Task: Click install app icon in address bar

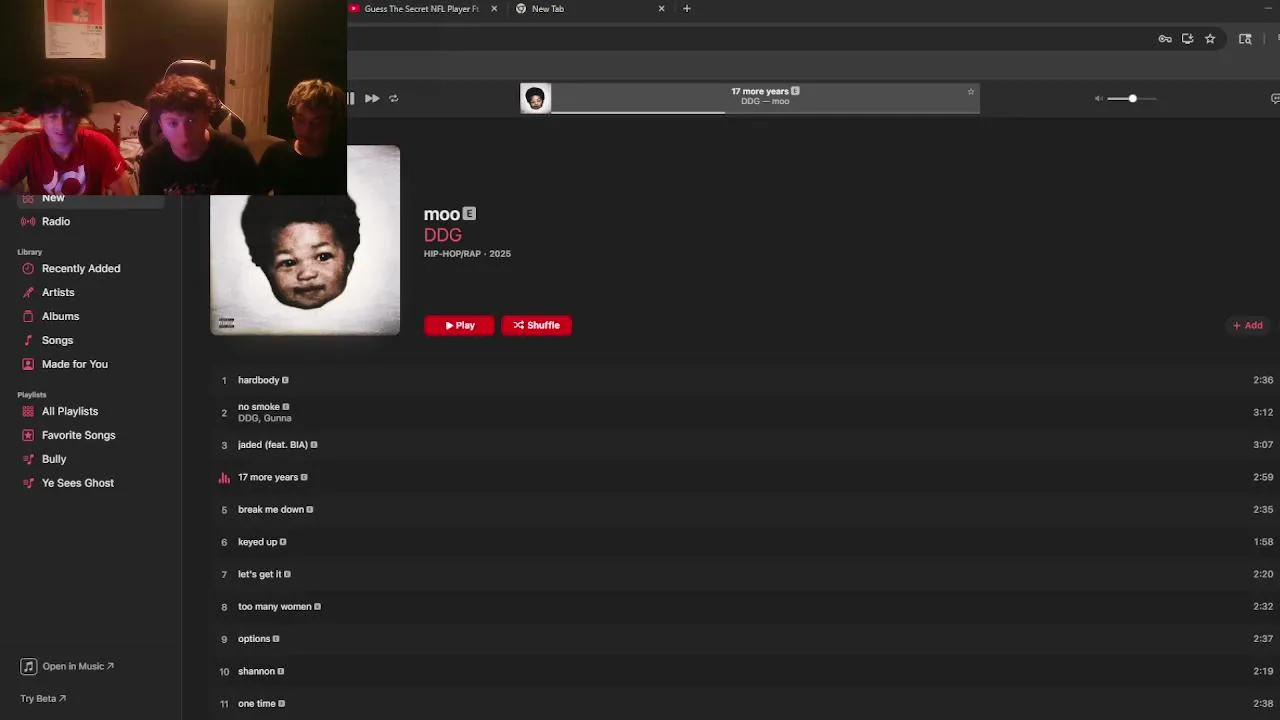Action: [x=1187, y=39]
